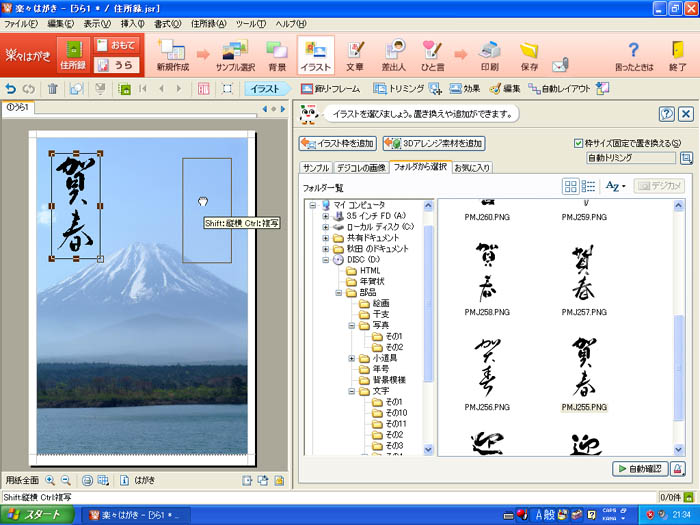700x525 pixels.
Task: Collapse the DISC (D:) tree node
Action: tap(326, 259)
